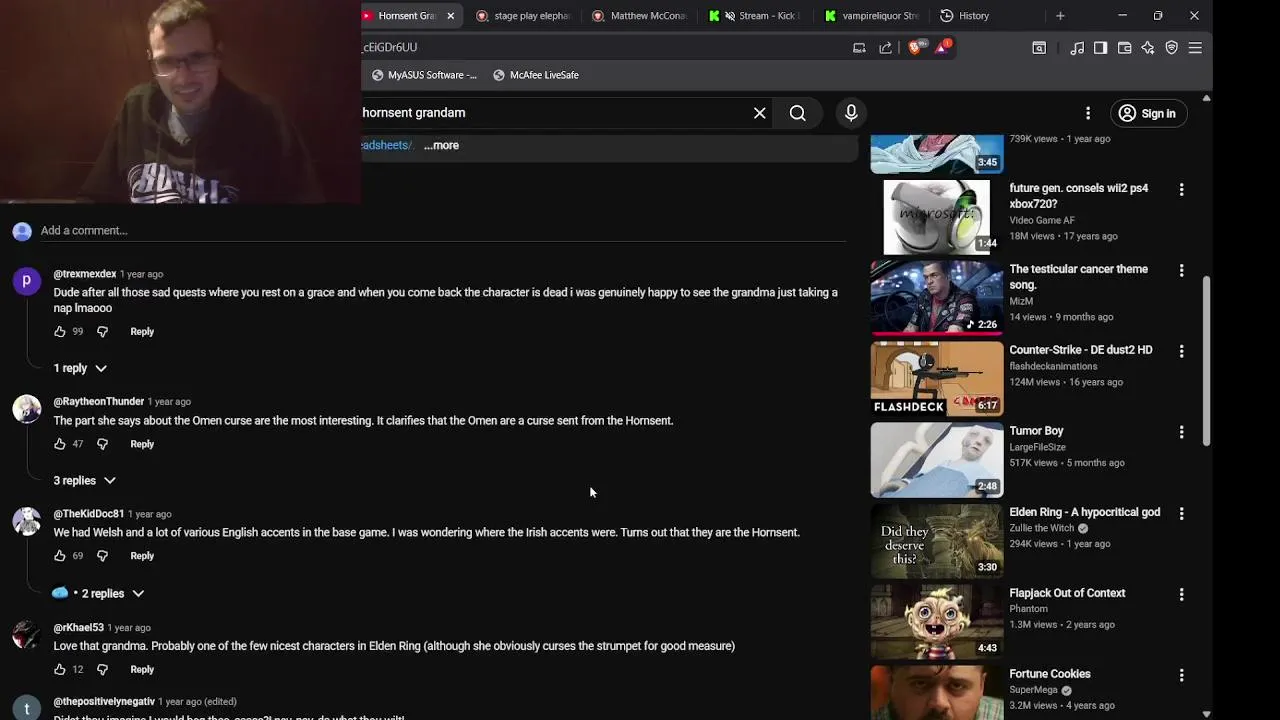Reply to the @TheKidDoc81 comment
This screenshot has height=720, width=1280.
(142, 556)
